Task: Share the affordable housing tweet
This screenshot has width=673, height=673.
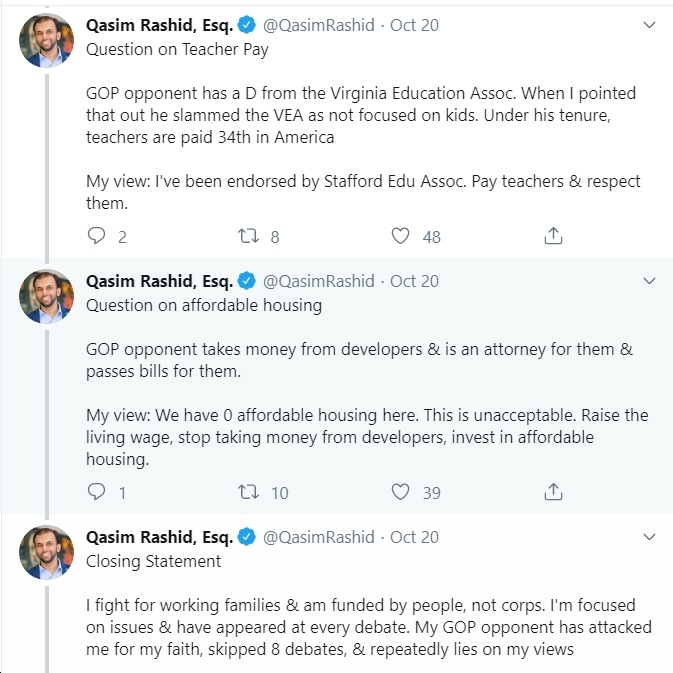Action: (553, 492)
